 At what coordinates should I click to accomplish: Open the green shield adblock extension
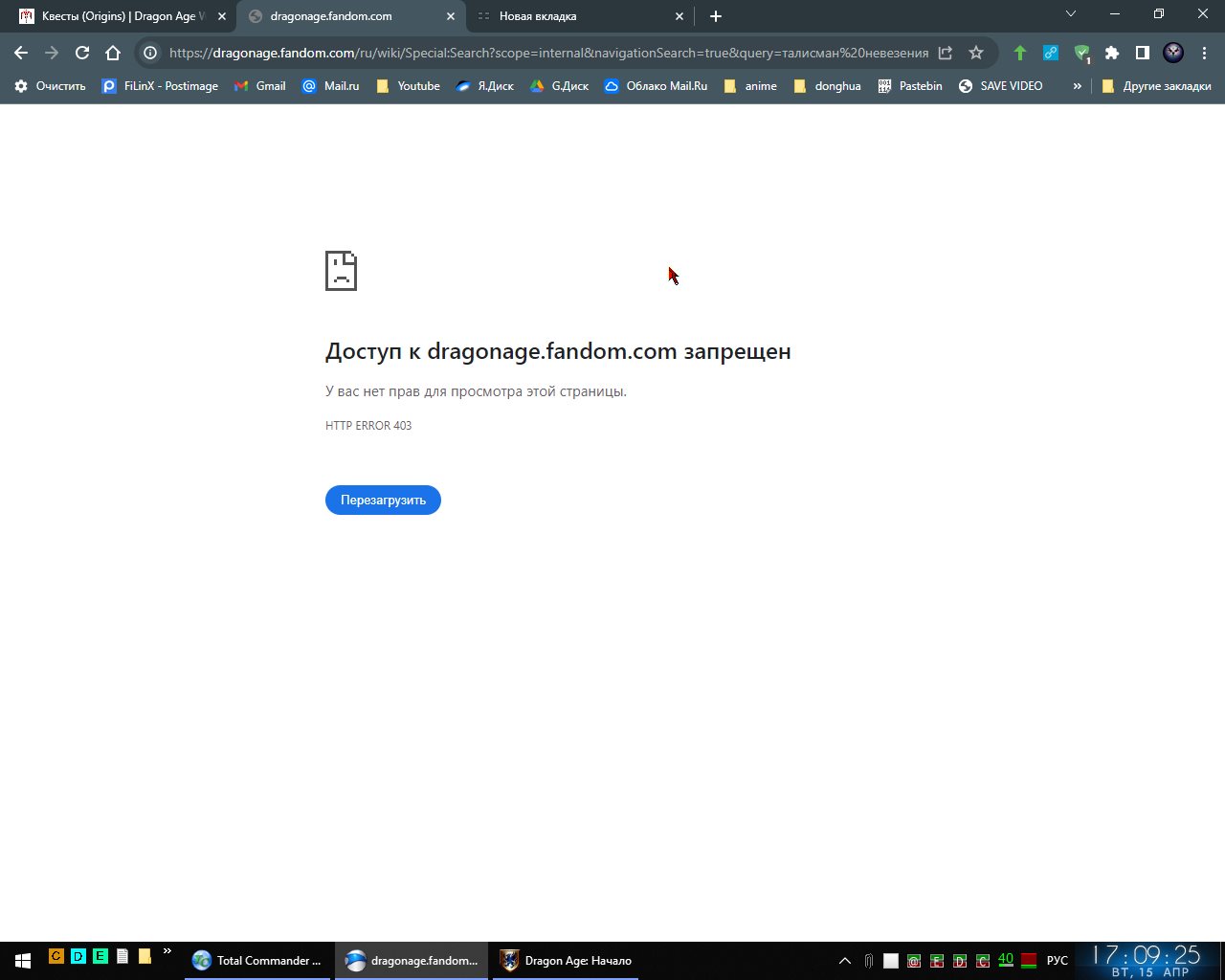pos(1081,53)
